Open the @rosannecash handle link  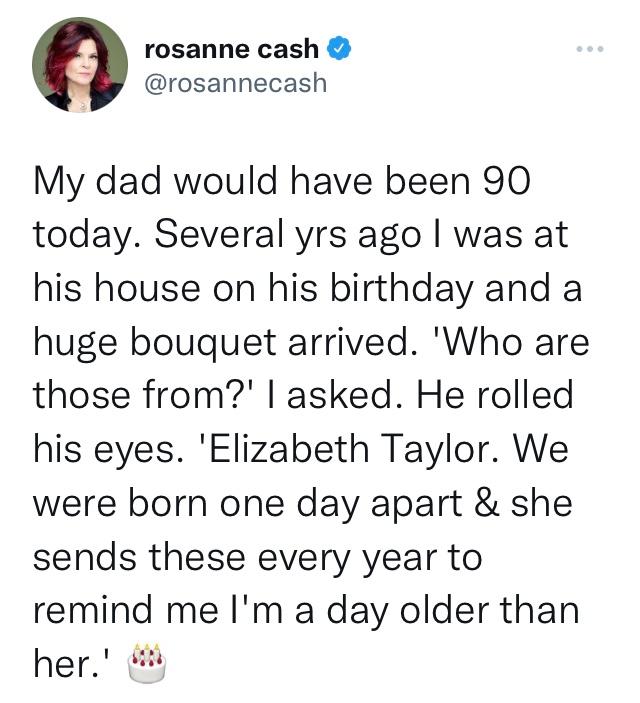tap(236, 82)
